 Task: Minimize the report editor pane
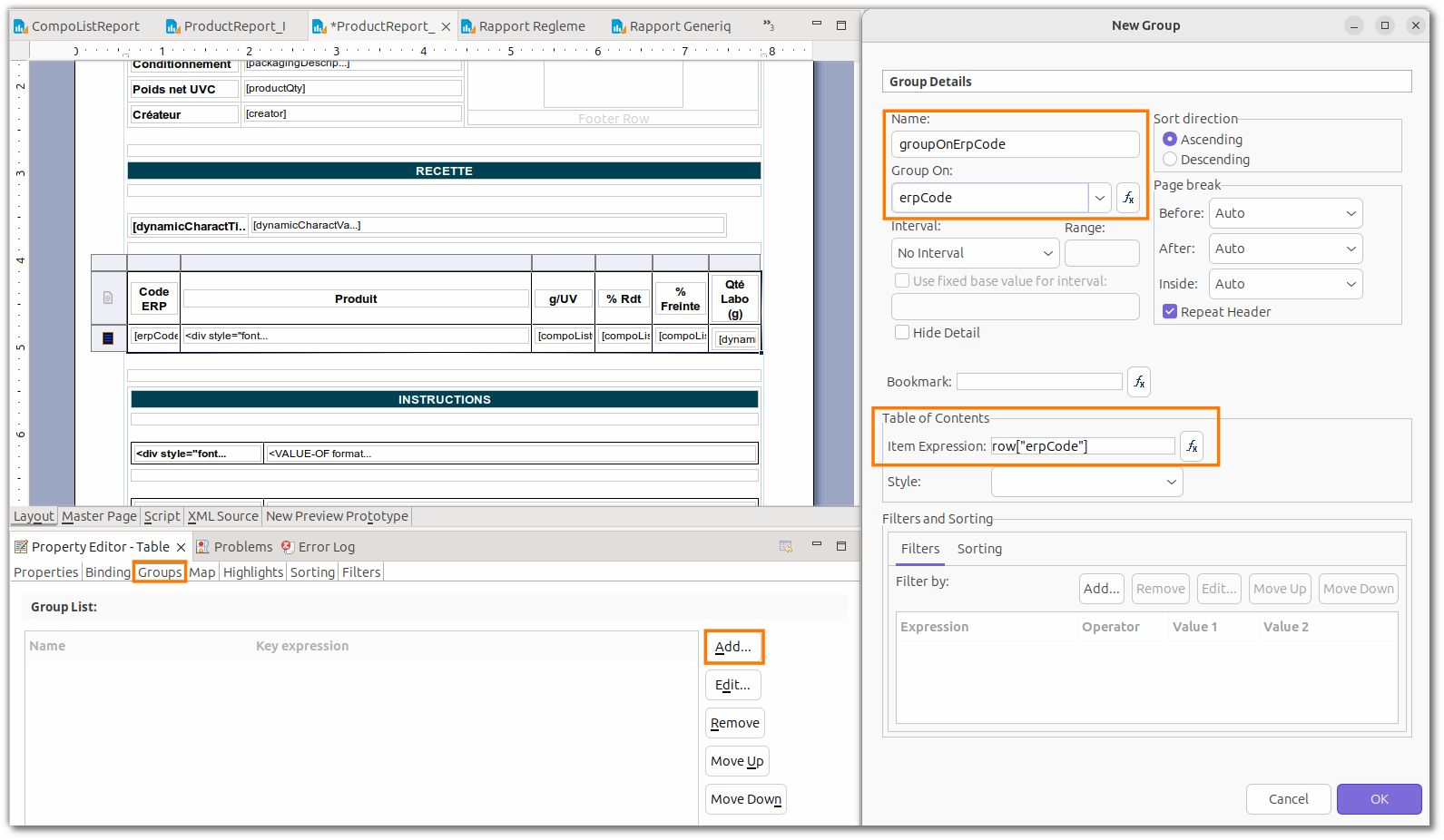click(816, 24)
